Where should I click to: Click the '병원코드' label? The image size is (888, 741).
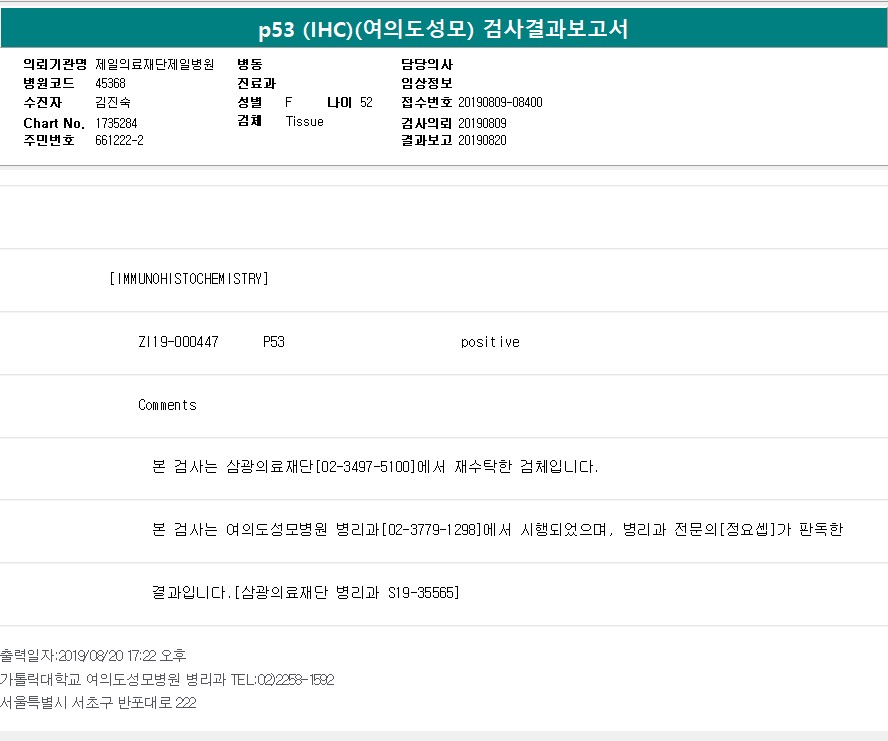coord(49,83)
